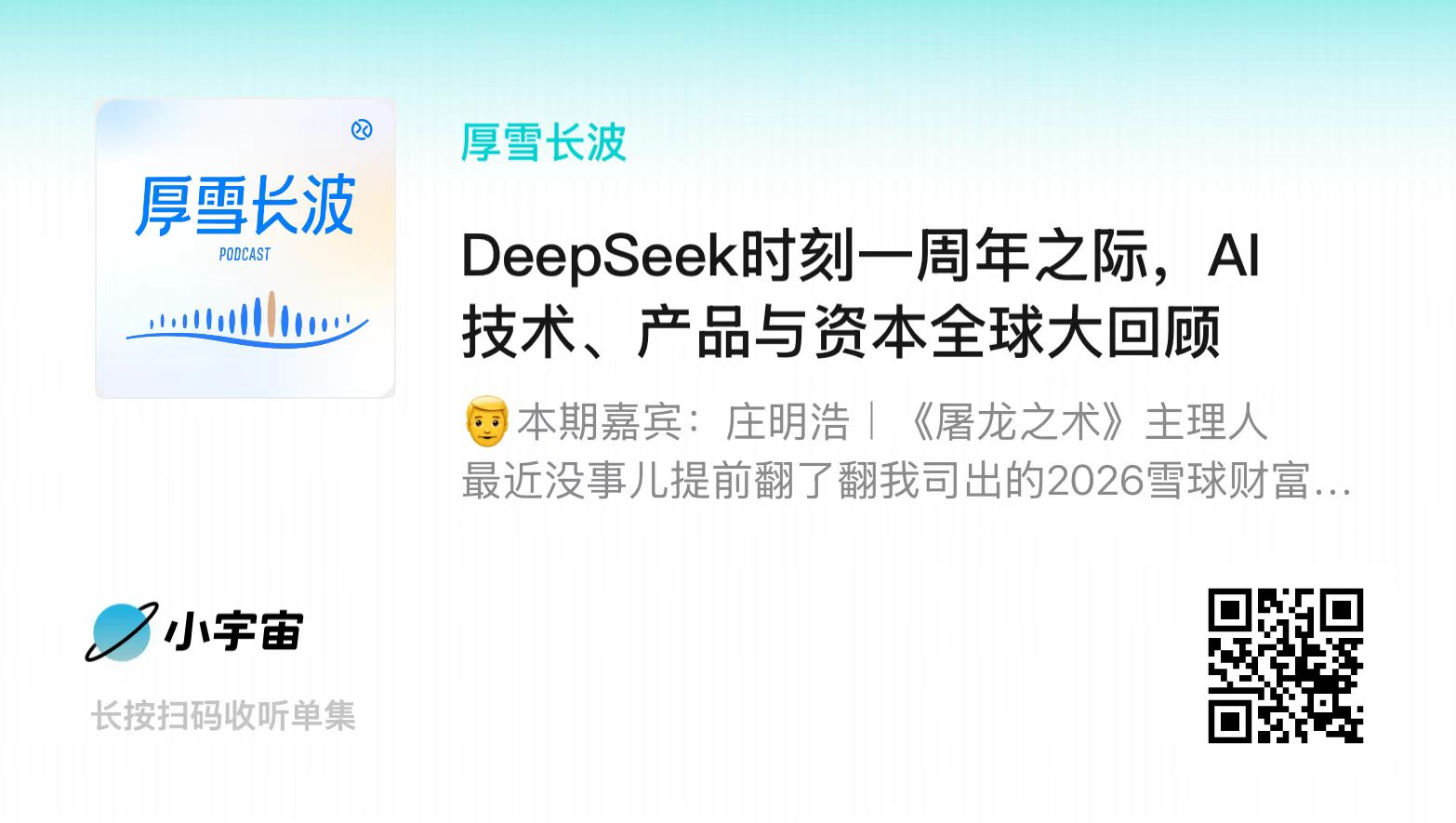The image size is (1456, 823).
Task: Click the small round logo on cover corner
Action: pyautogui.click(x=362, y=129)
